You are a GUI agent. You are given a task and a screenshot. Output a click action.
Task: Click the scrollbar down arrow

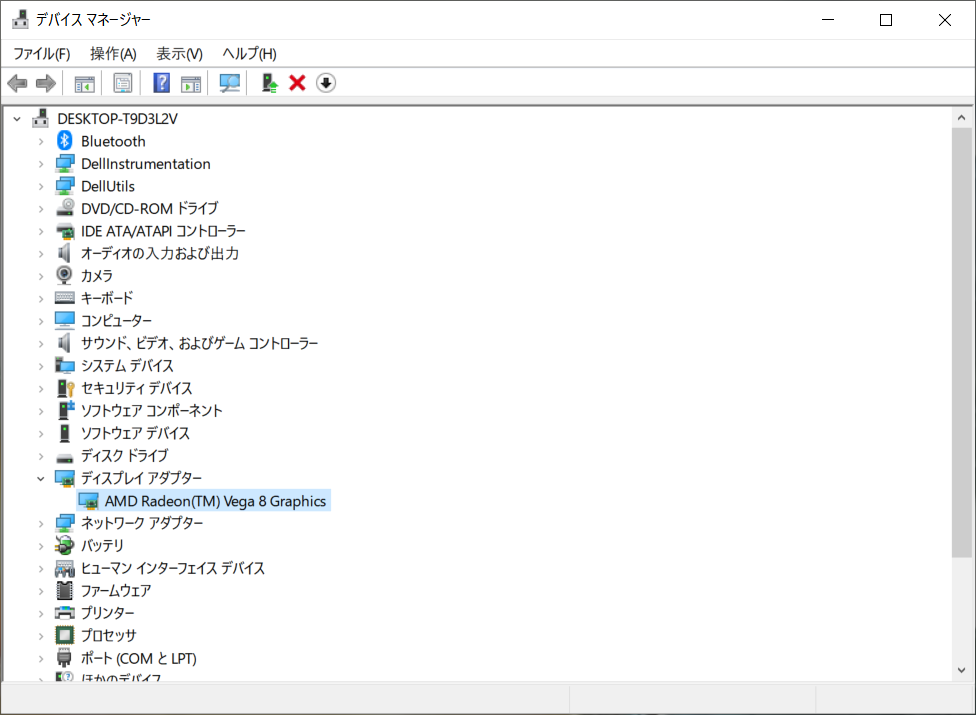[x=962, y=670]
